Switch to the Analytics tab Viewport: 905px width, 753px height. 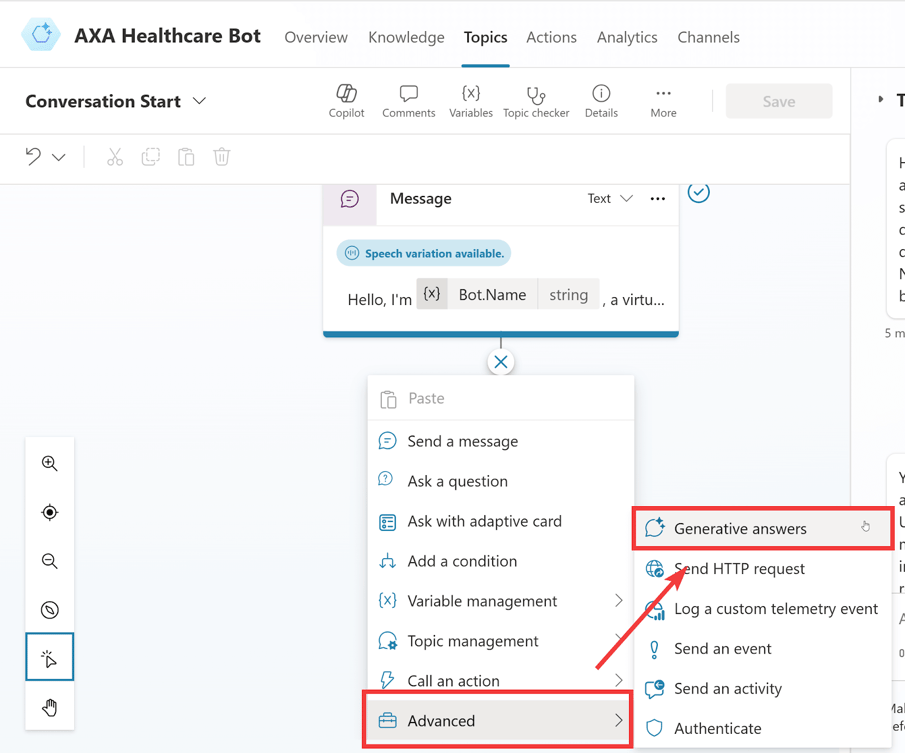[627, 37]
